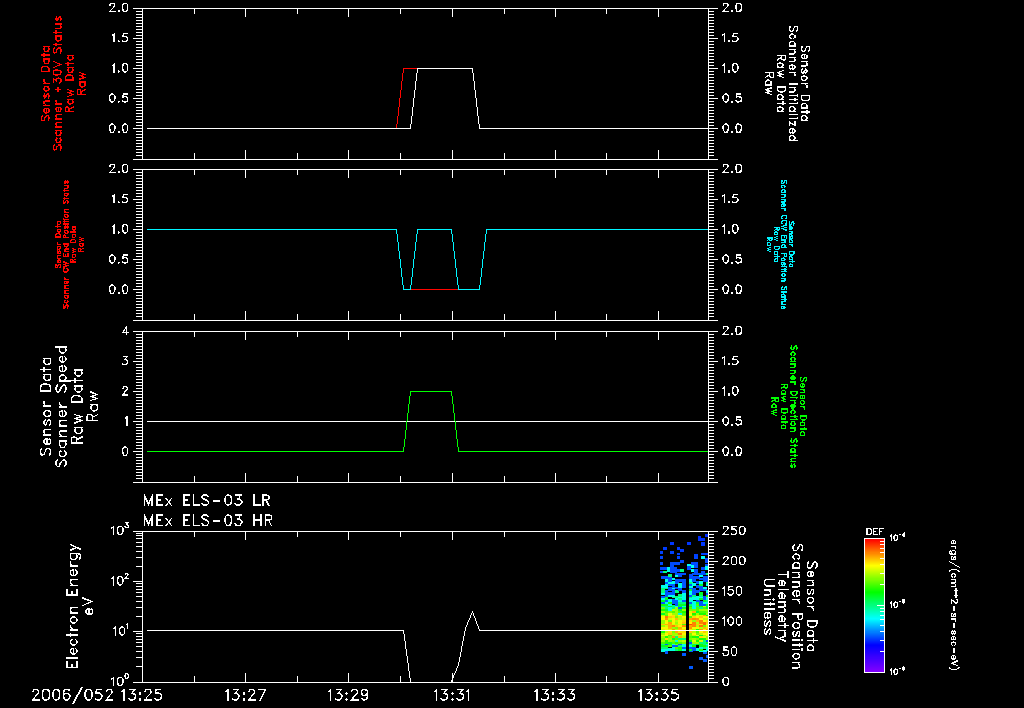Click the cyan "Scanner CCW End Position Status" title
Viewport: 1024px width, 708px height.
(784, 244)
